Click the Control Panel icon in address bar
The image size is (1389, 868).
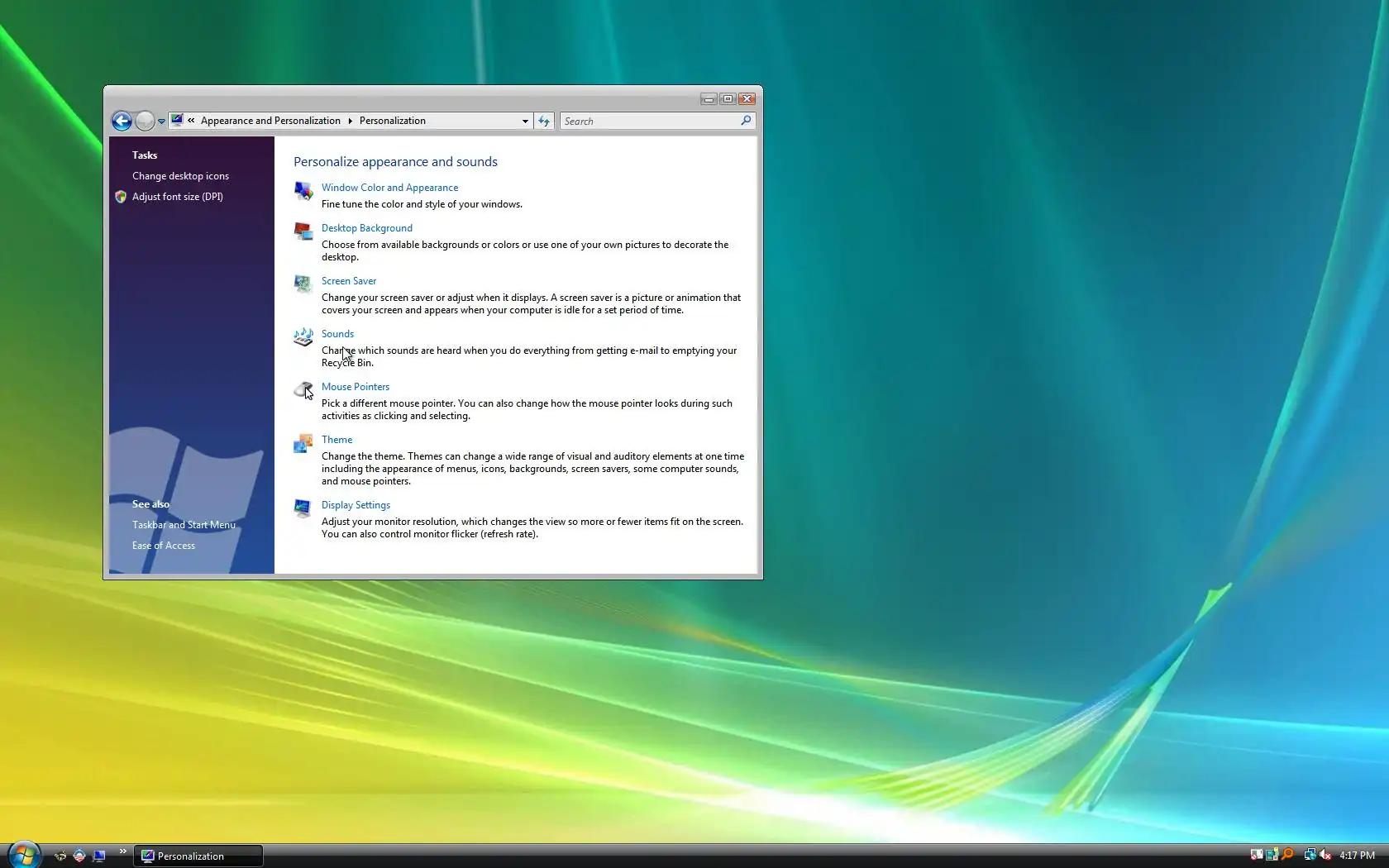[177, 121]
